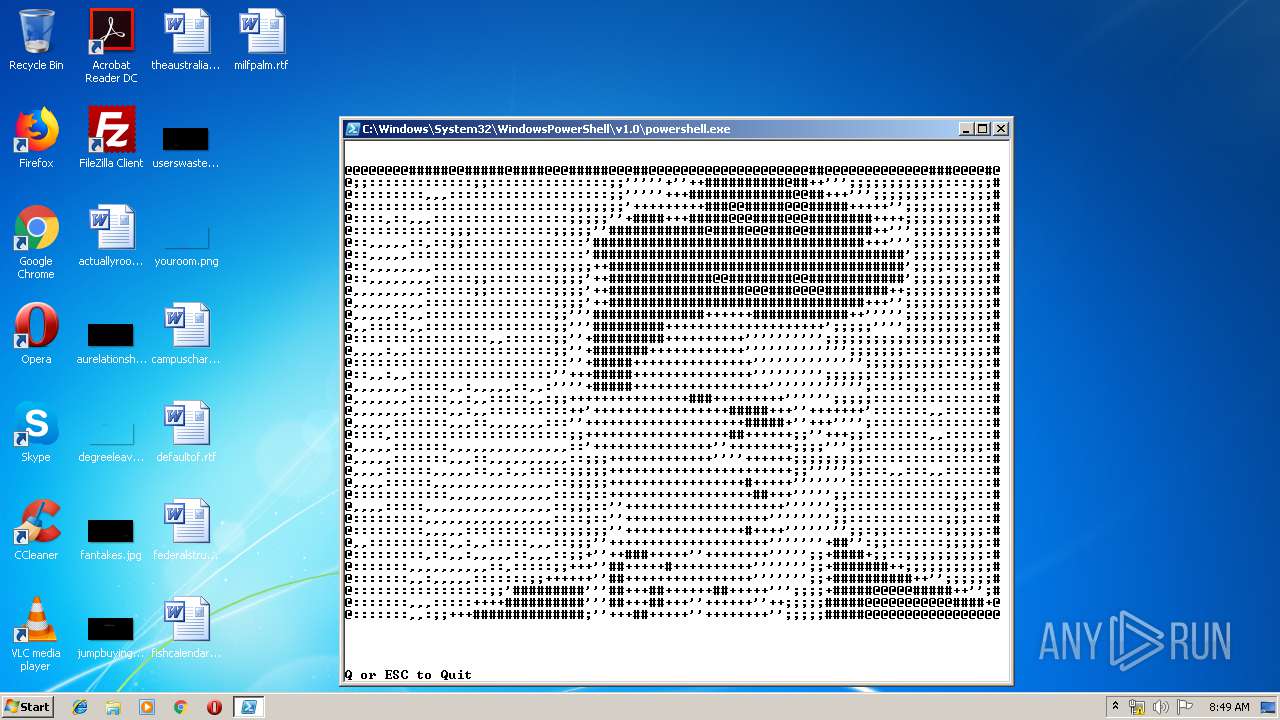The image size is (1280, 720).
Task: Open the 8:49 AM clock in the system tray
Action: pos(1229,707)
